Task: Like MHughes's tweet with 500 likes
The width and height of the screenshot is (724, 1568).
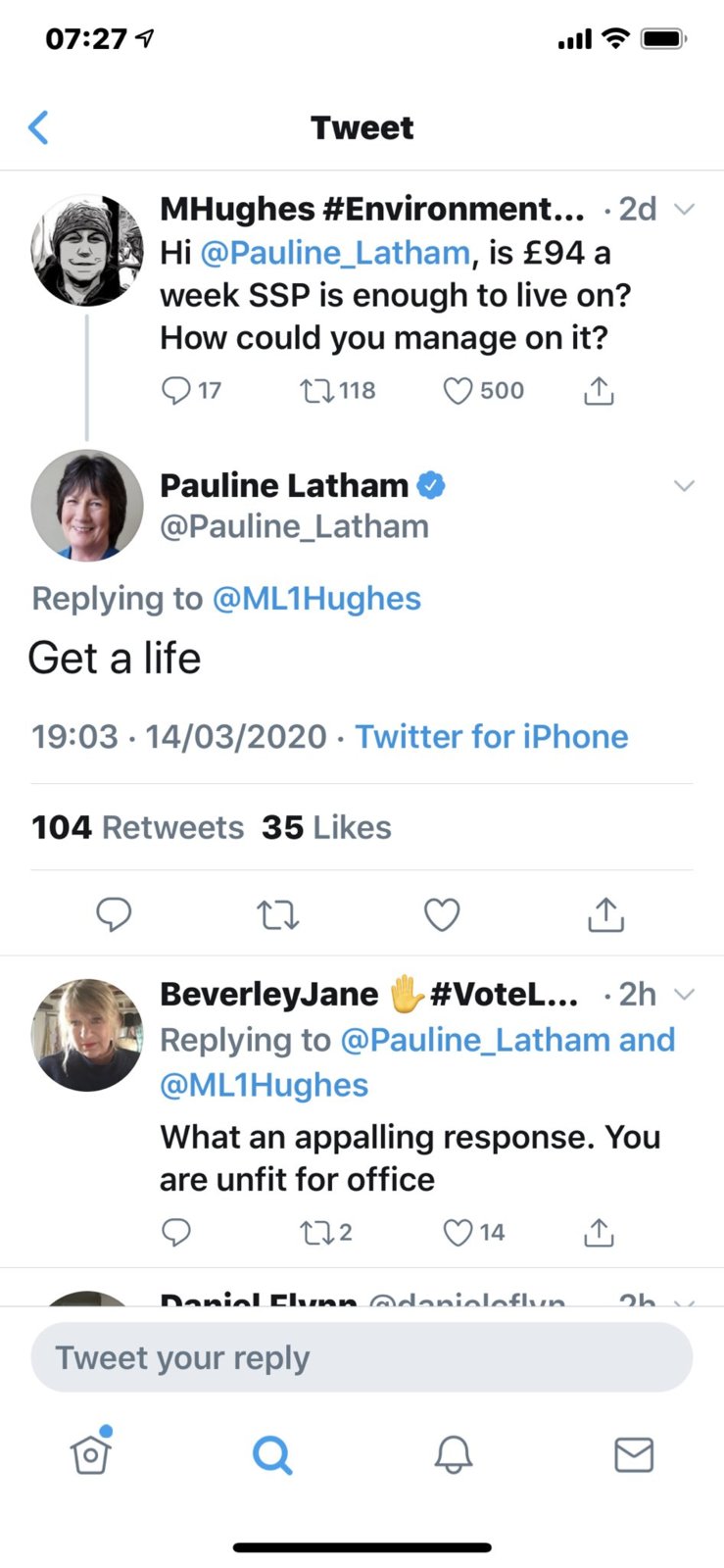Action: pyautogui.click(x=458, y=391)
